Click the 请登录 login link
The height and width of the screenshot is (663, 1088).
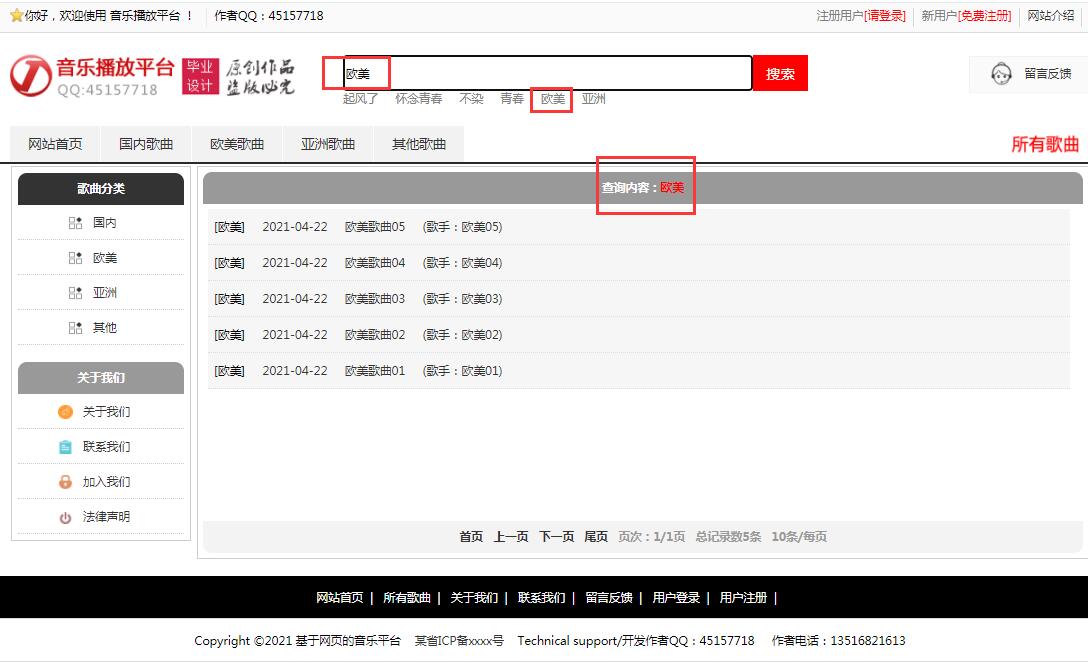(886, 16)
